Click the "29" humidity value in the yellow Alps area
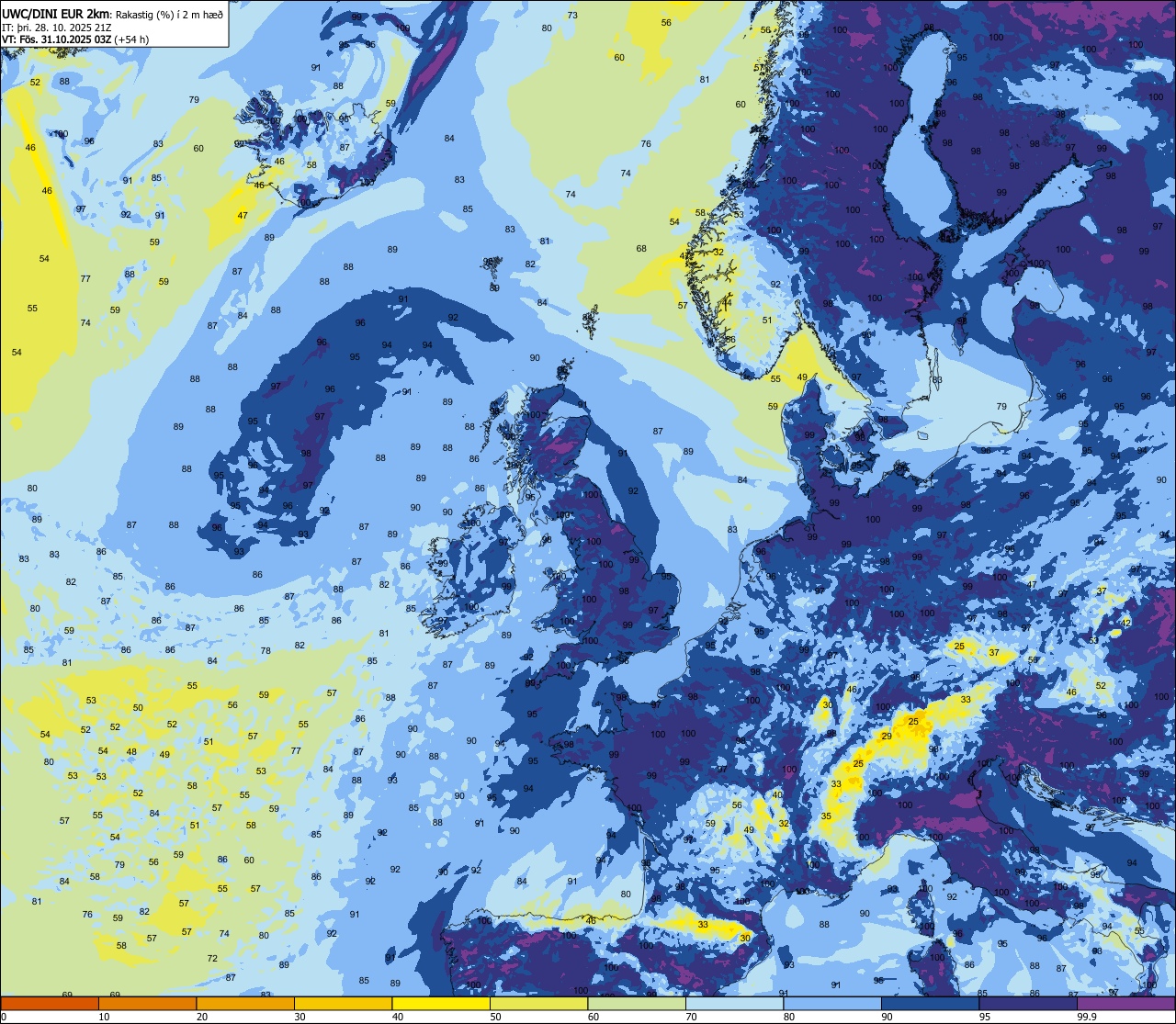Viewport: 1176px width, 1024px height. click(x=887, y=737)
